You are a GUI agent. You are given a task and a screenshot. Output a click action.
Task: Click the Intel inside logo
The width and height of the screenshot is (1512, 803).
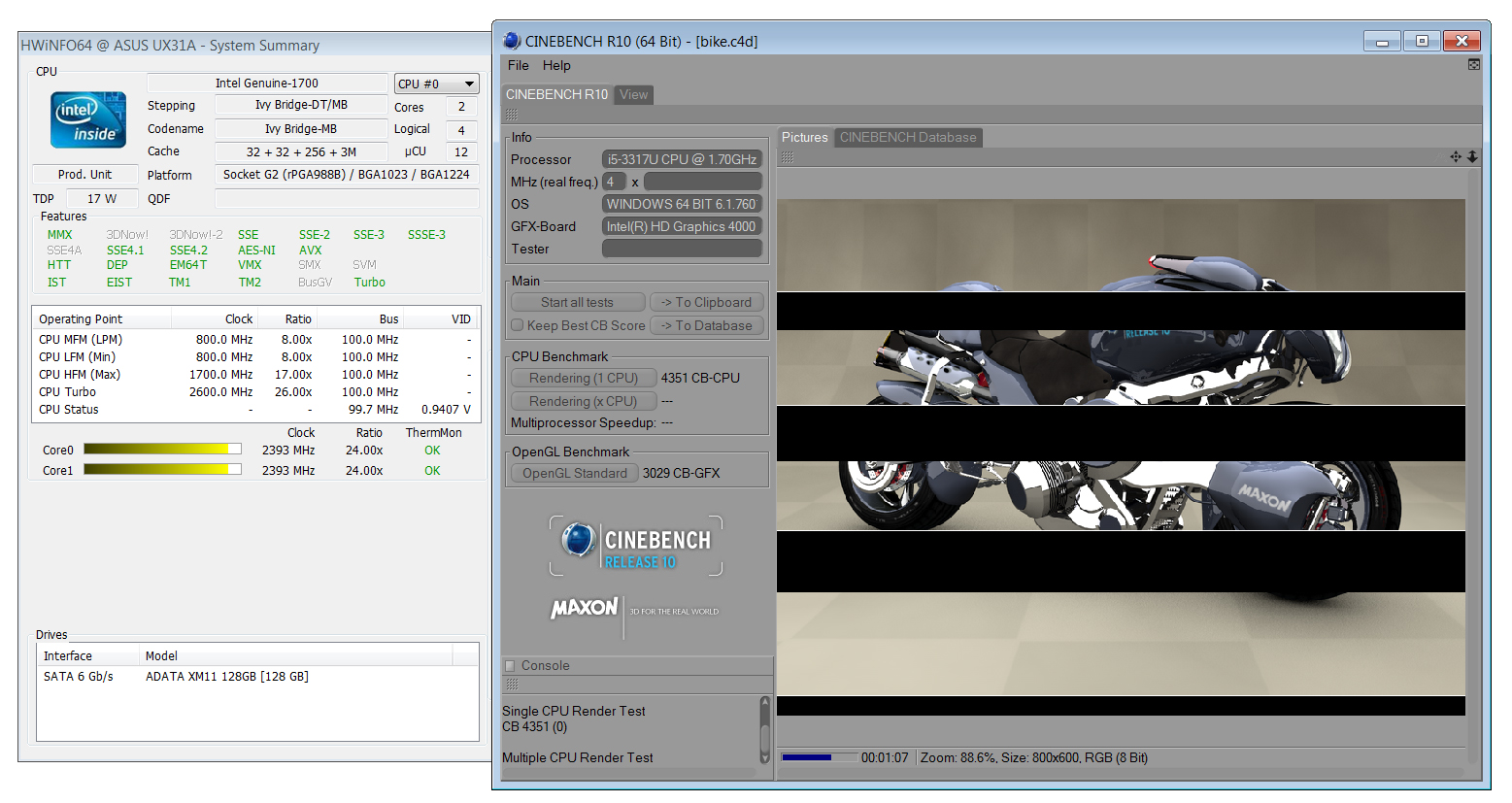pyautogui.click(x=88, y=120)
